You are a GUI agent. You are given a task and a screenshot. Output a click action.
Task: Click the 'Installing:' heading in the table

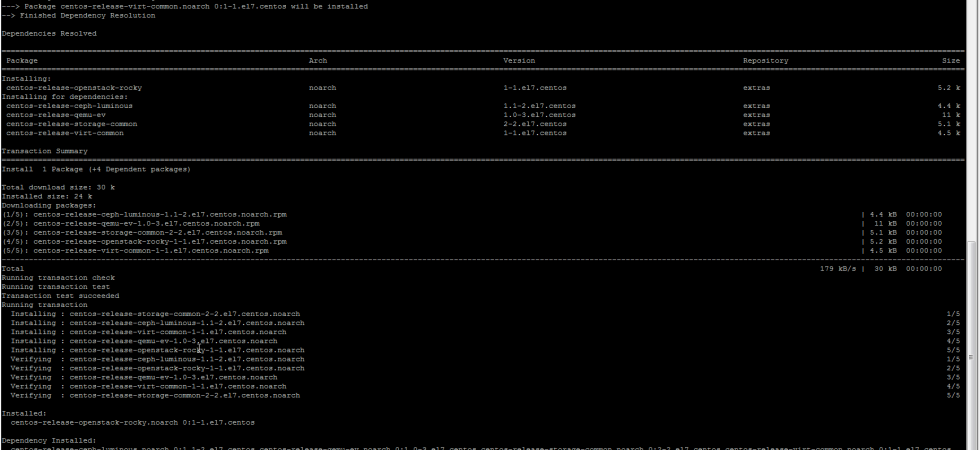[x=26, y=79]
